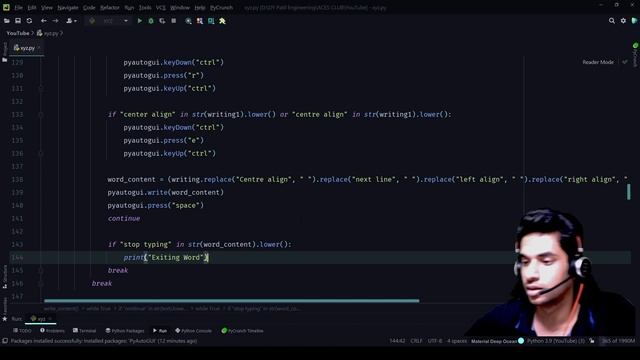Viewport: 640px width, 360px height.
Task: Click fold marker at line 146
Action: (x=41, y=283)
